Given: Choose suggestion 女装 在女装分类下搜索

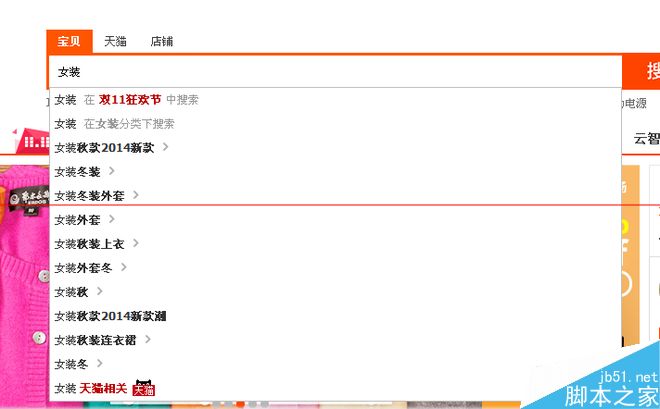Looking at the screenshot, I should pos(335,124).
